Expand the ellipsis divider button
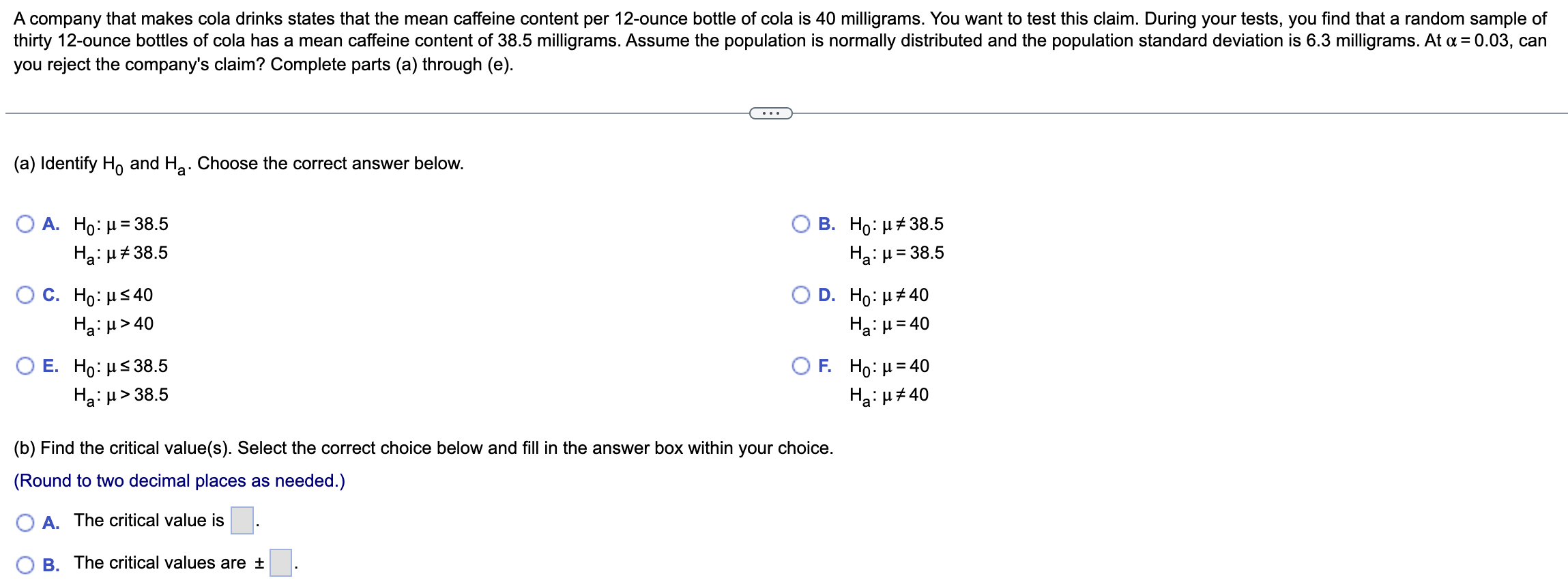The width and height of the screenshot is (1568, 587). click(x=771, y=113)
